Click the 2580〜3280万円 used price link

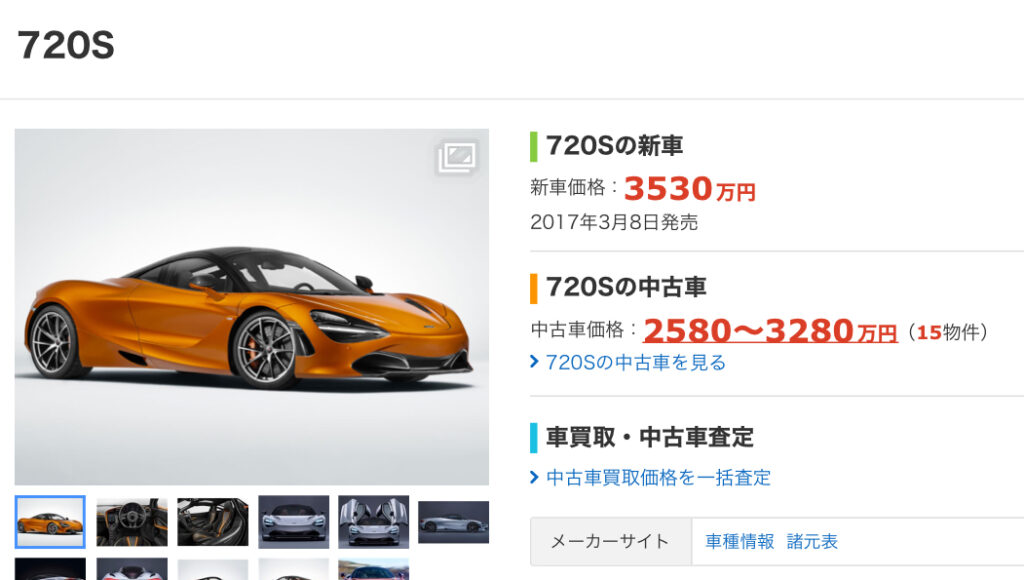pos(770,330)
